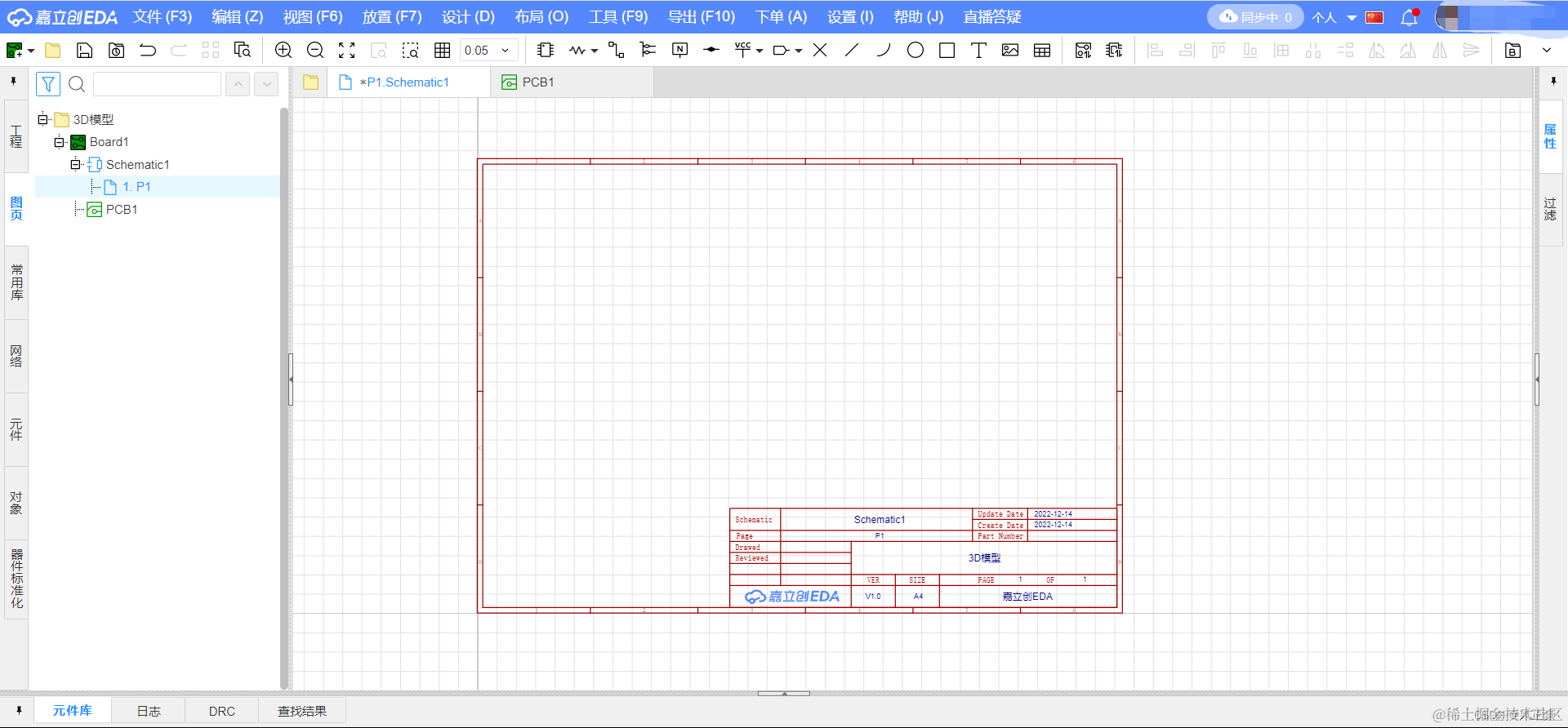This screenshot has height=728, width=1568.
Task: Select the text tool icon
Action: tap(978, 51)
